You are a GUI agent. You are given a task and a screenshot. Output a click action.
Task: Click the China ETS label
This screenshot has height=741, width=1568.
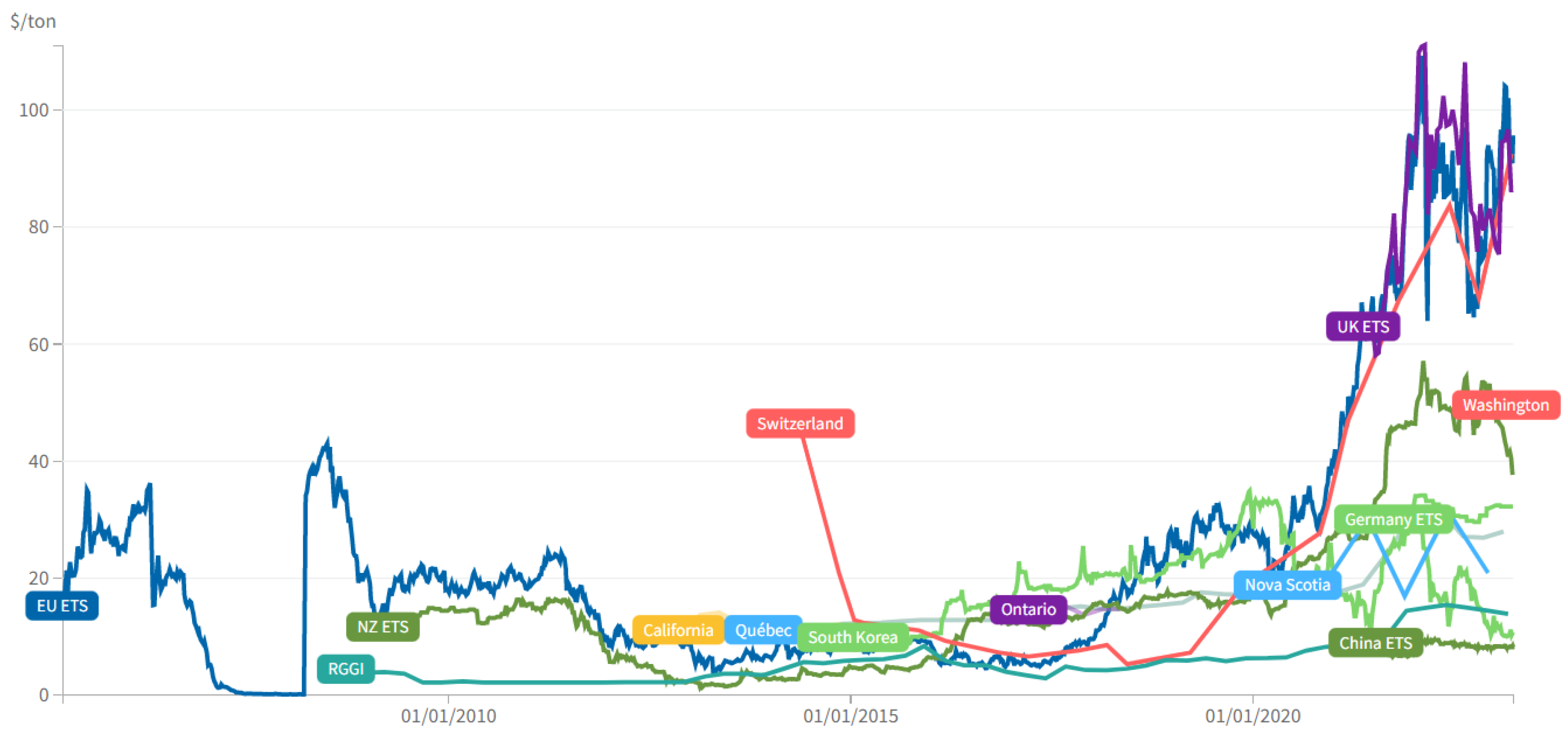pyautogui.click(x=1375, y=643)
